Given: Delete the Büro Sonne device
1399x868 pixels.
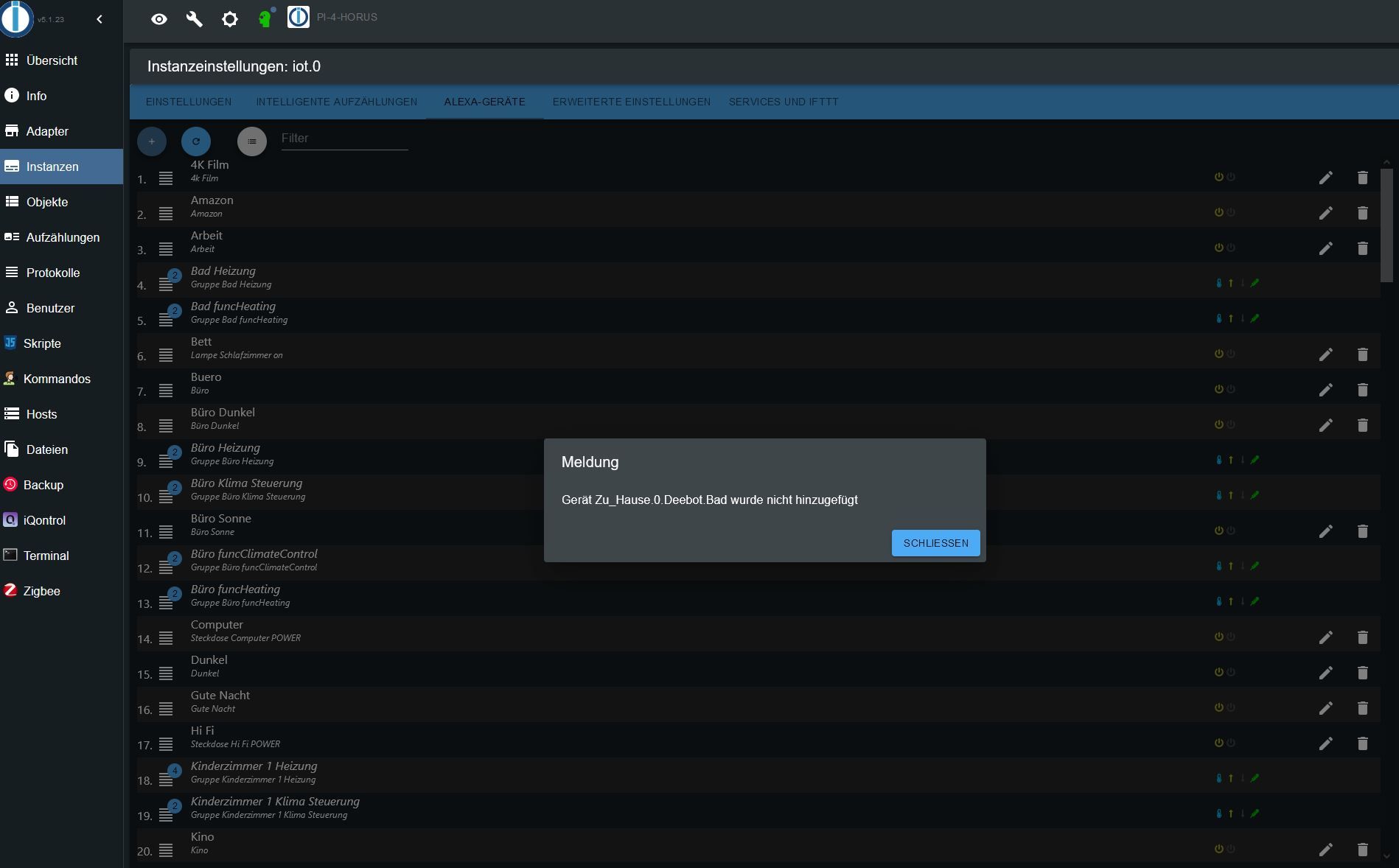Looking at the screenshot, I should [1362, 531].
